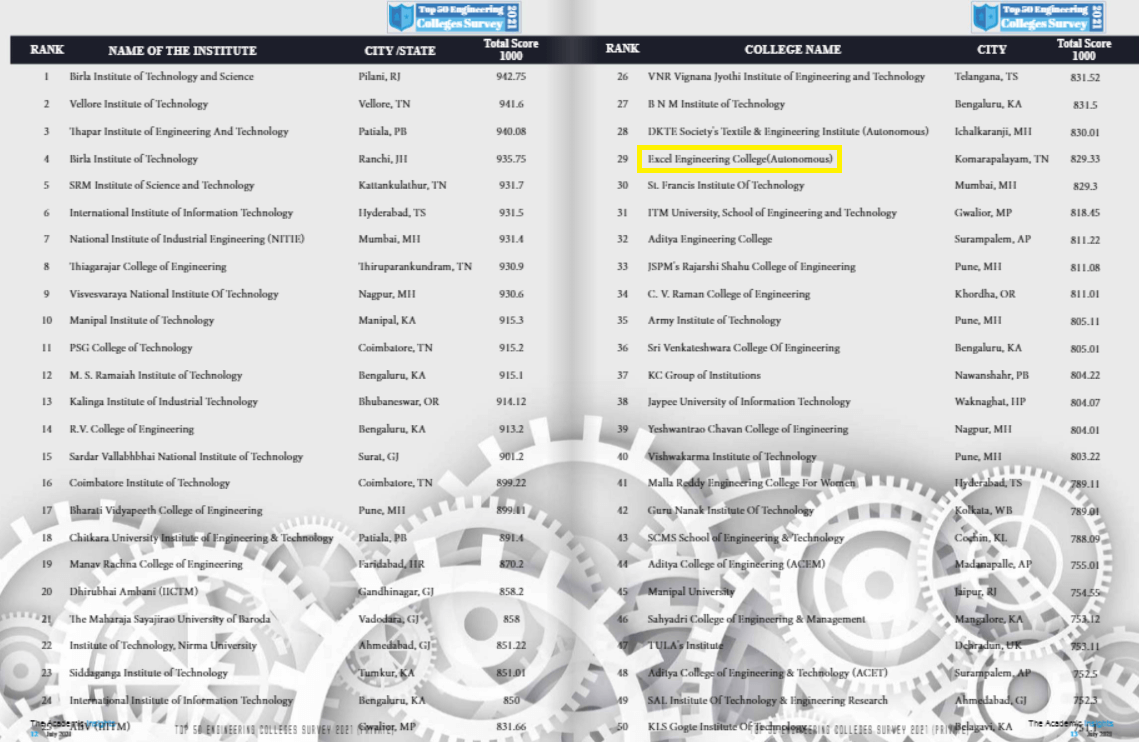Click the survey badge above the CITY /STATE header
Viewport: 1139px width, 742px height.
tap(454, 17)
